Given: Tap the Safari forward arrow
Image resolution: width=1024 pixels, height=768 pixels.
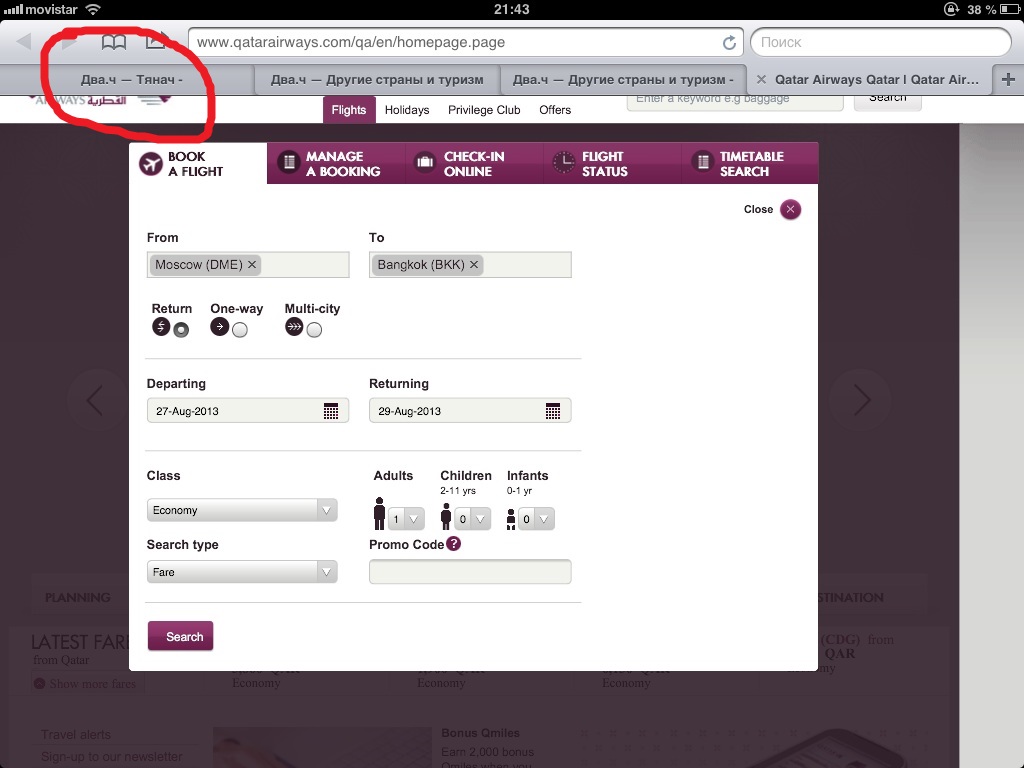Looking at the screenshot, I should click(x=69, y=41).
